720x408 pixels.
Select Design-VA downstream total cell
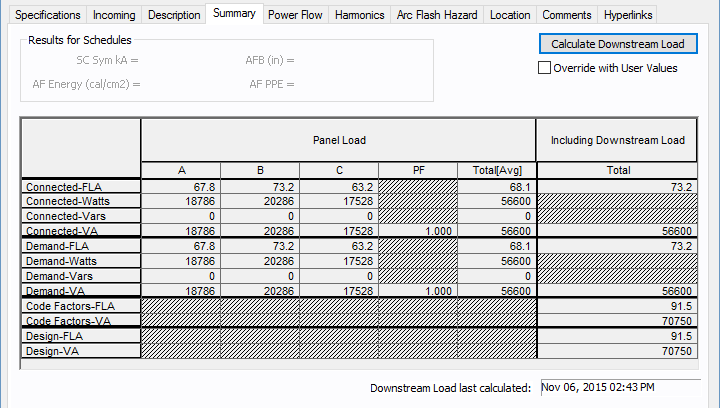(x=615, y=352)
